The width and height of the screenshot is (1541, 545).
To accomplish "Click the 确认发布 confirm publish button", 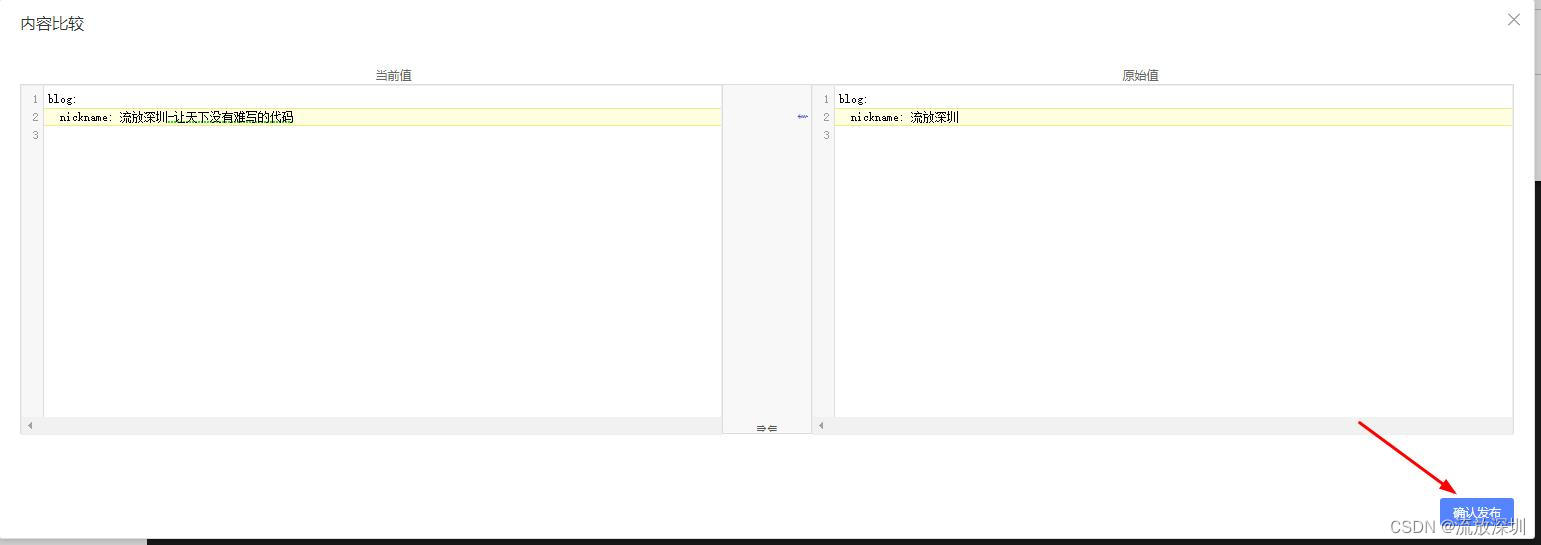I will point(1476,512).
